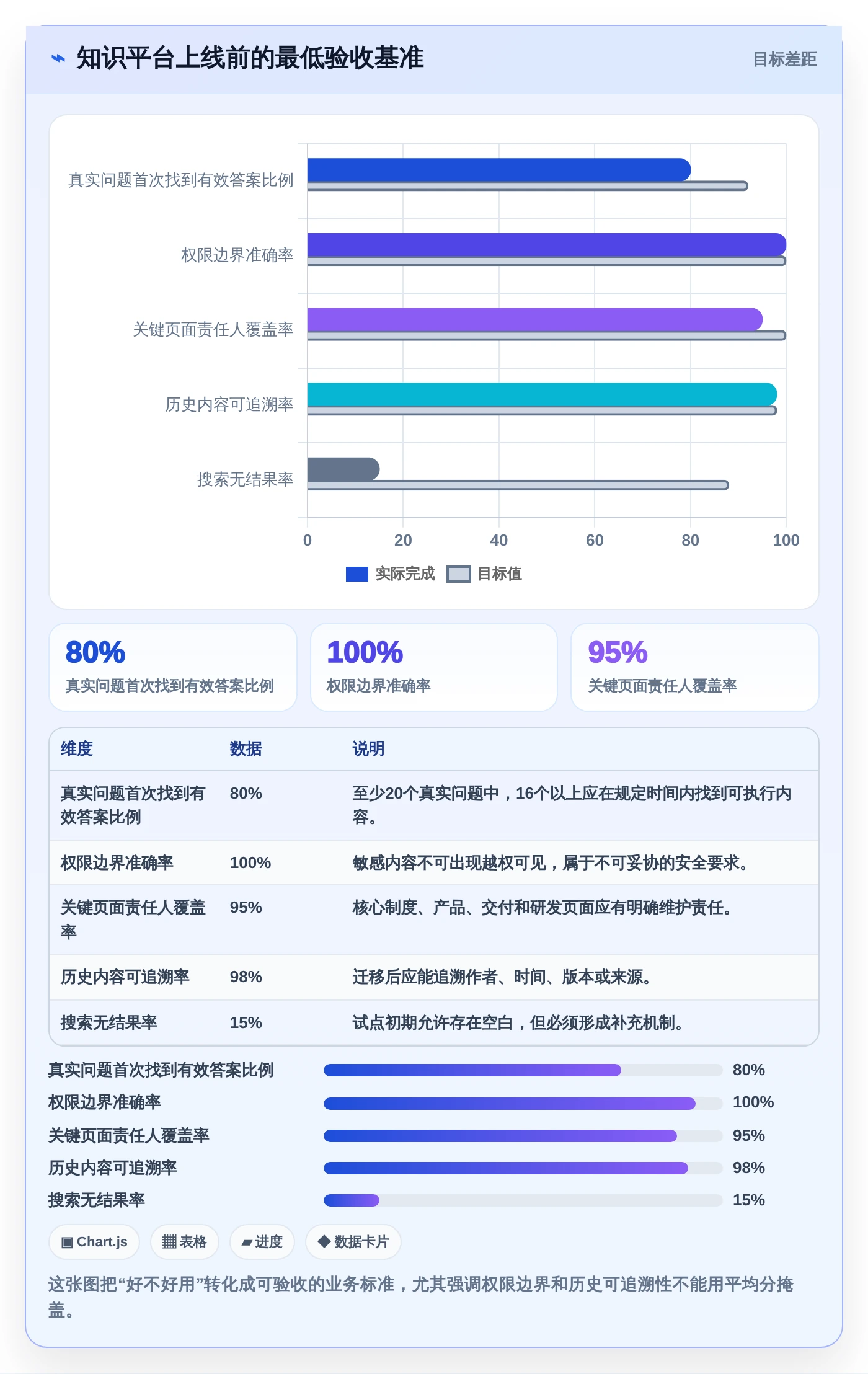Image resolution: width=868 pixels, height=1374 pixels.
Task: Click 搜索无结果率 chart axis label
Action: click(245, 479)
